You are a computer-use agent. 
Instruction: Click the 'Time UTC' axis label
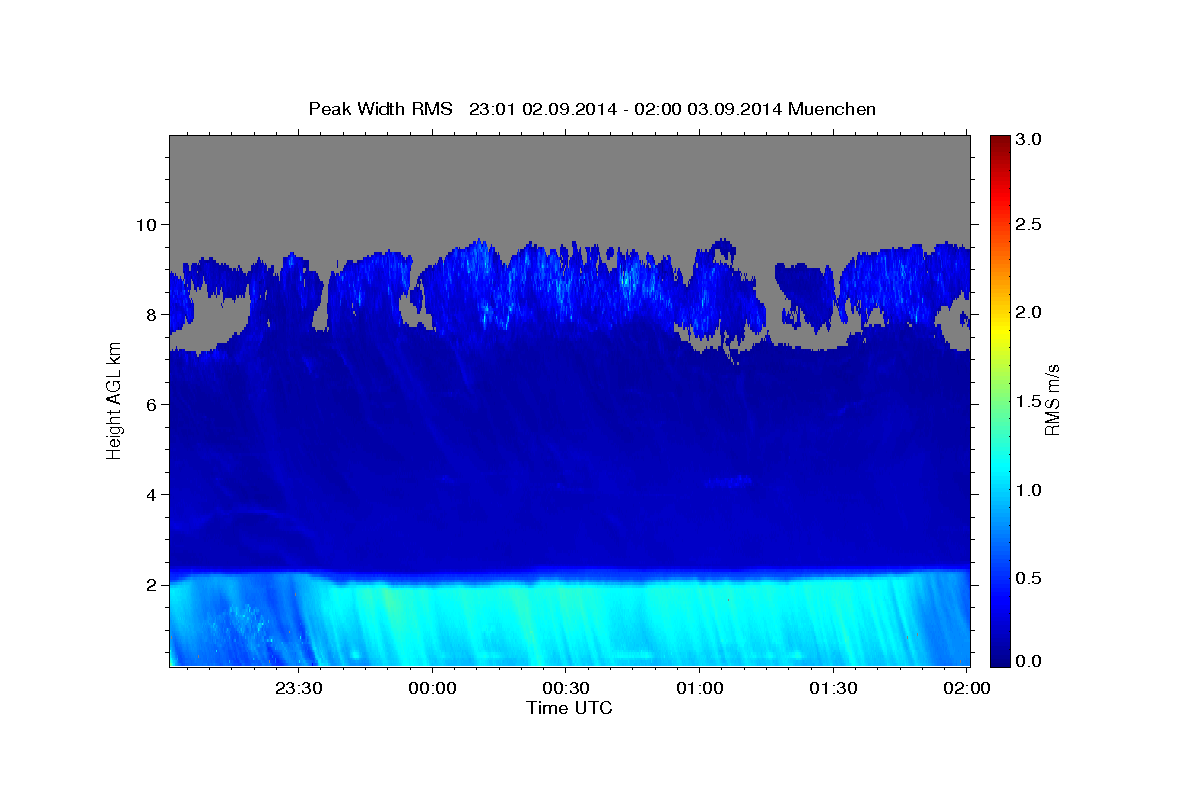569,708
